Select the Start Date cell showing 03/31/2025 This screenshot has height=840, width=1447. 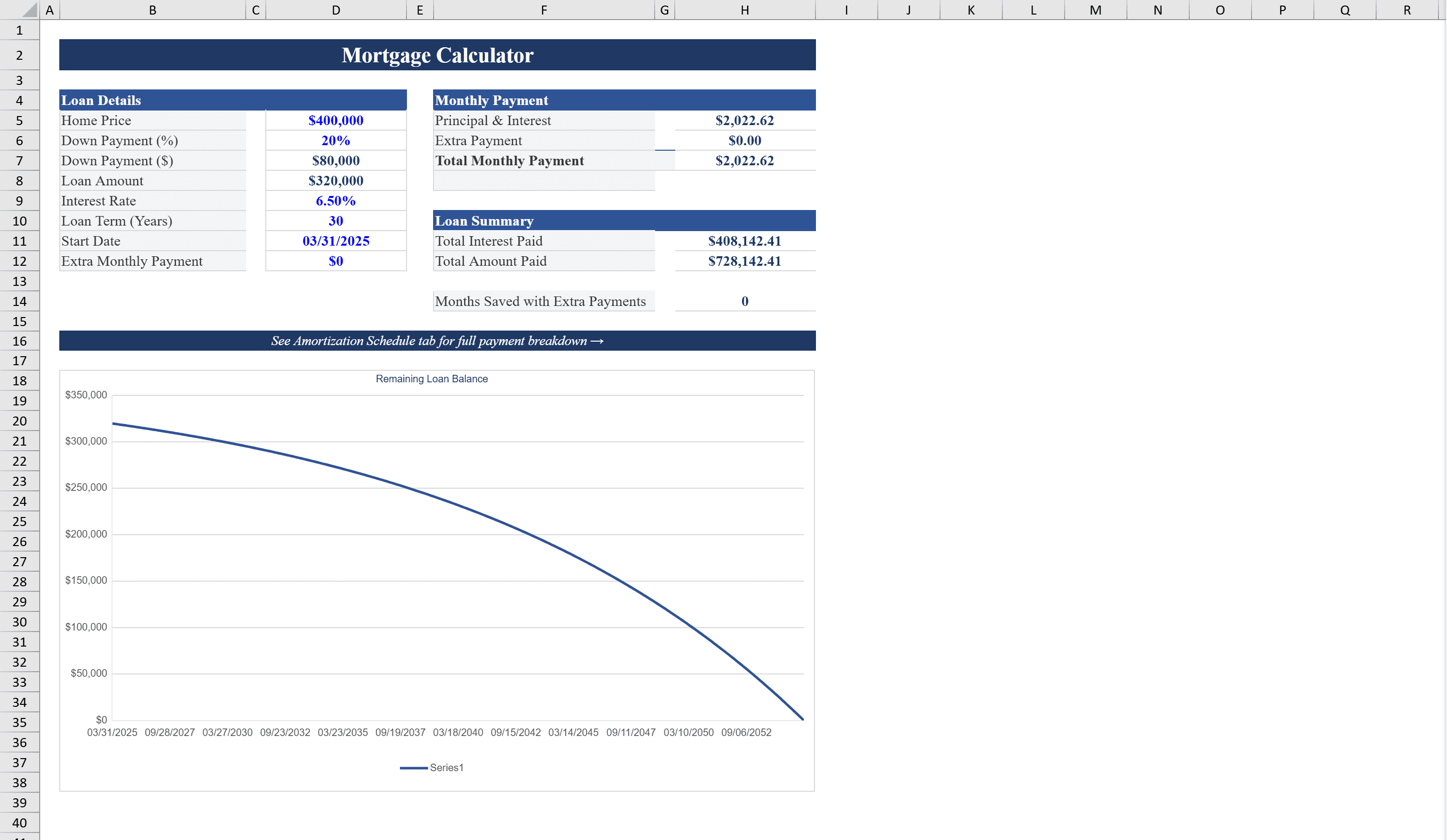pyautogui.click(x=335, y=241)
